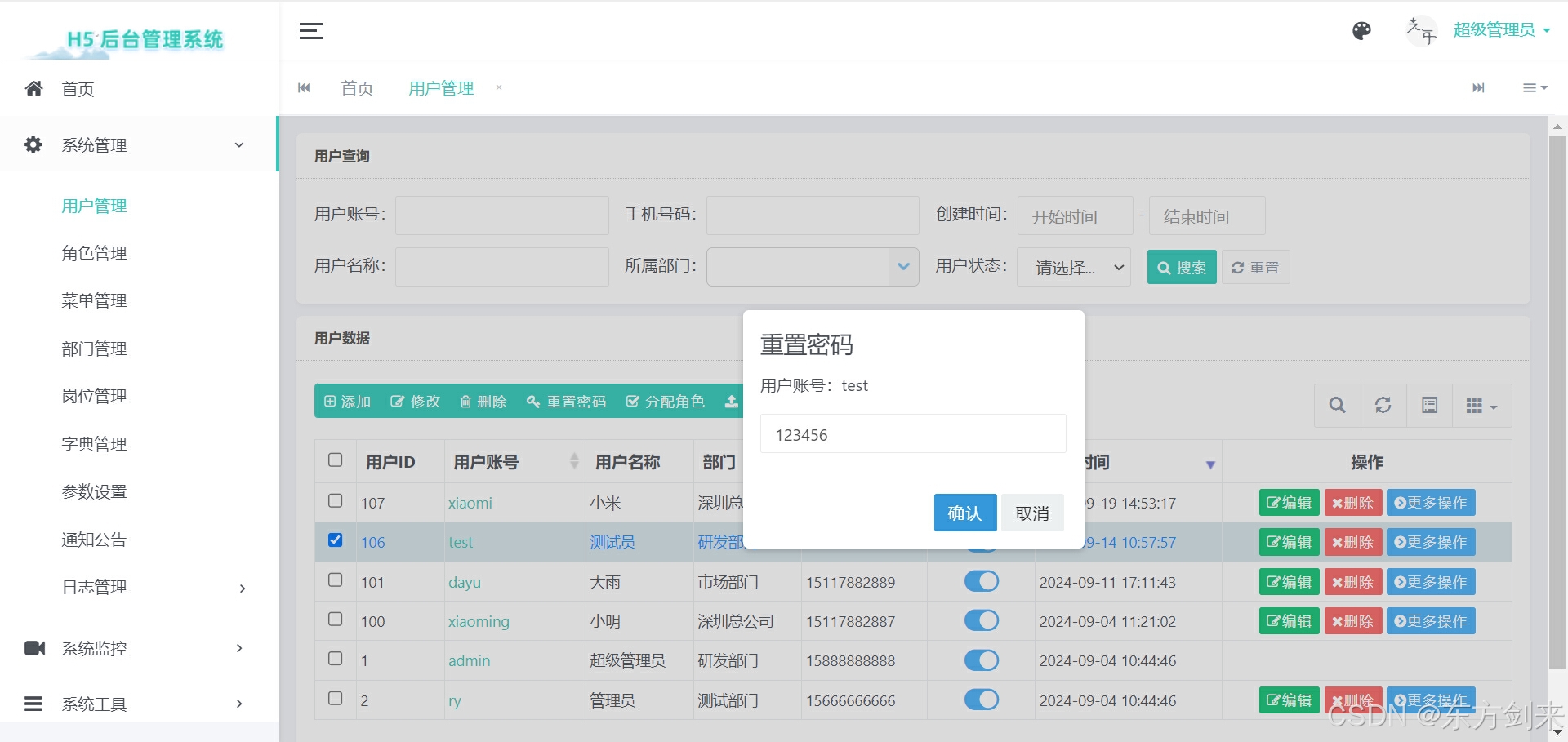Image resolution: width=1568 pixels, height=742 pixels.
Task: Toggle the table card view icon
Action: 1429,405
